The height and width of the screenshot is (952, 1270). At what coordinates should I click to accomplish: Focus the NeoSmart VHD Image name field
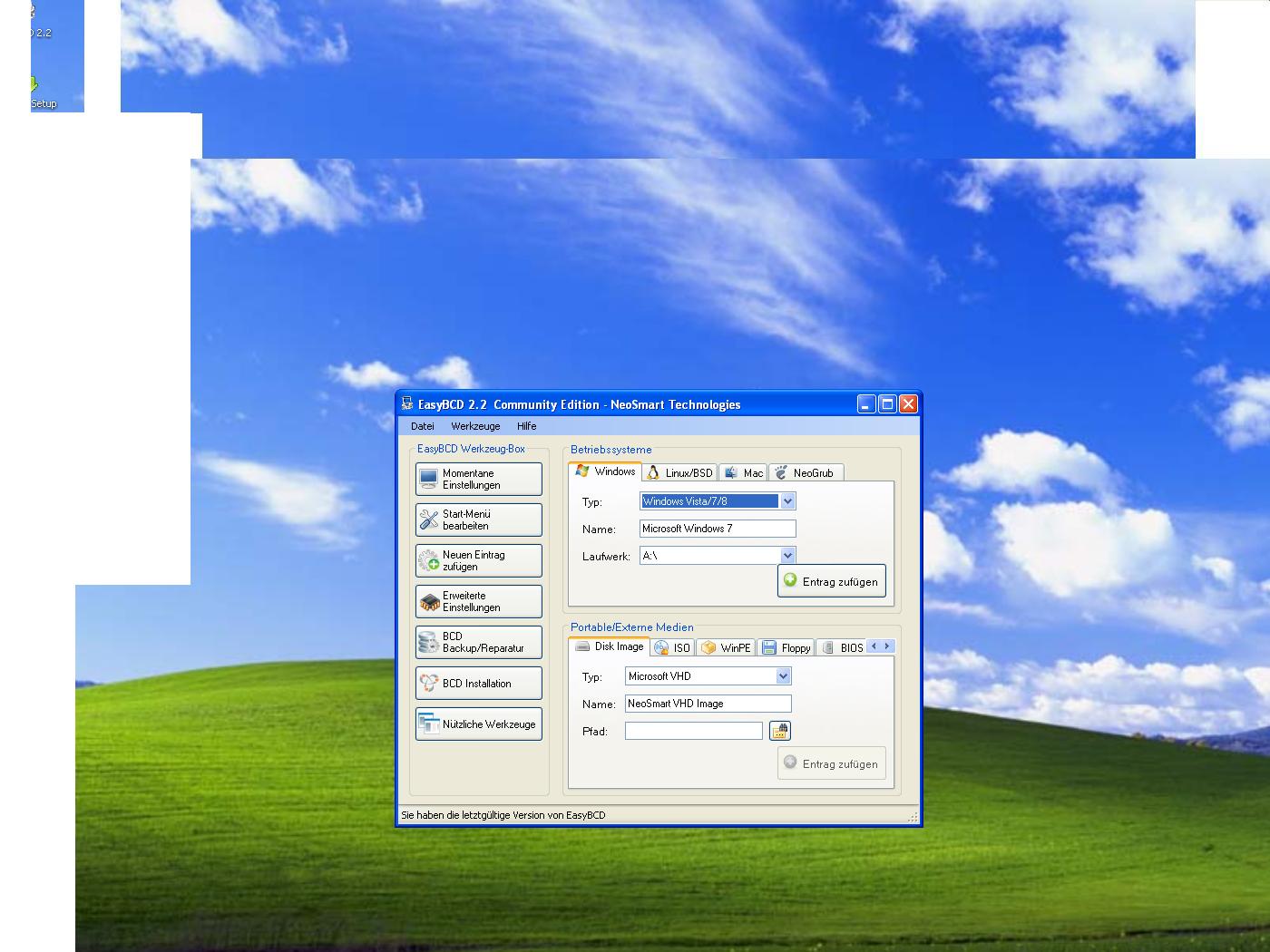[708, 704]
